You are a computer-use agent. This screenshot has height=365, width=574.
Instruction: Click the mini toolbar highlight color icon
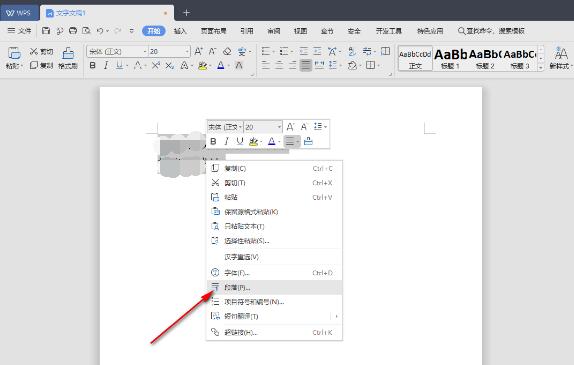coord(253,141)
